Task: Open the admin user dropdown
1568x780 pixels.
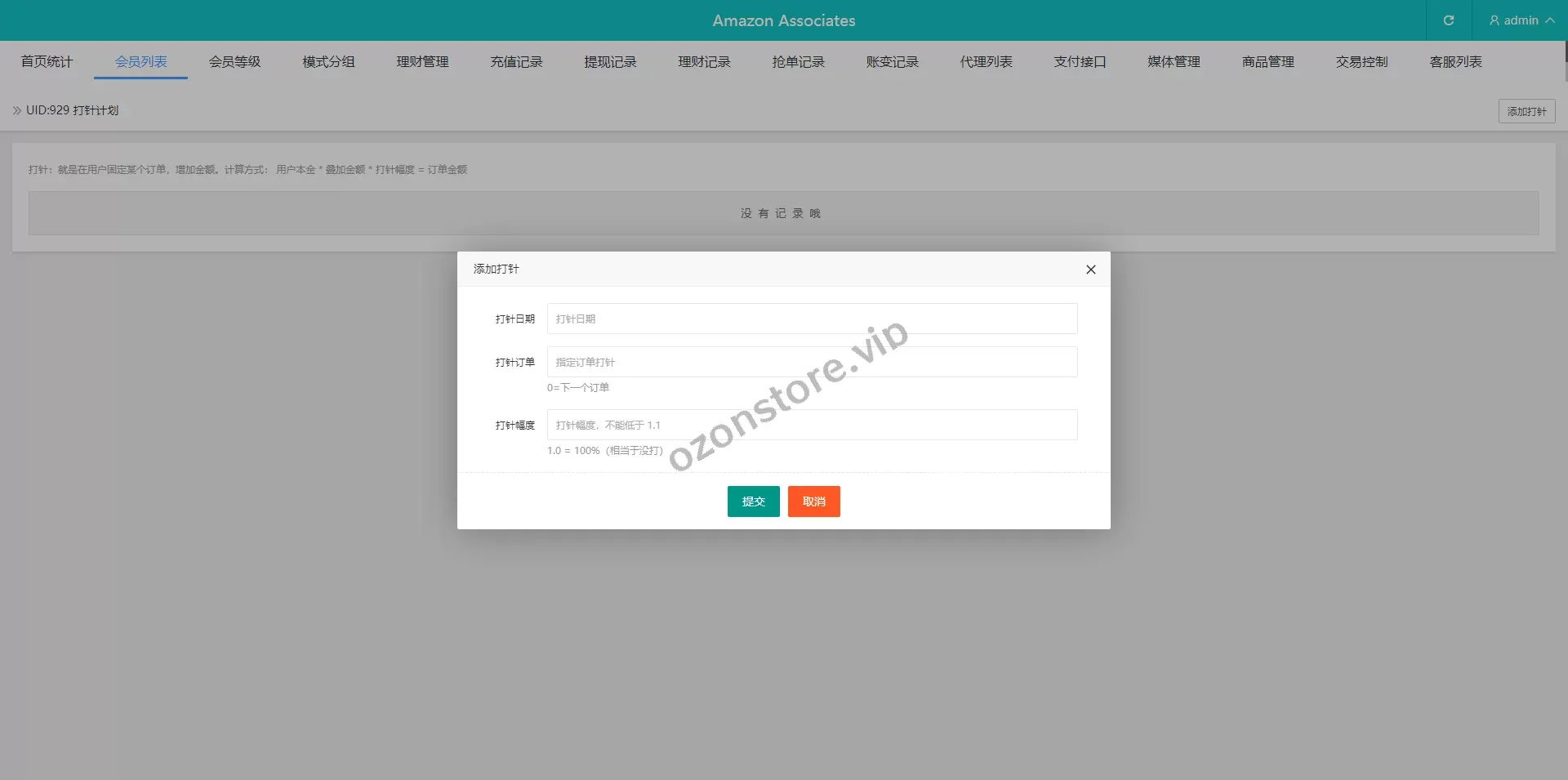Action: click(x=1521, y=20)
